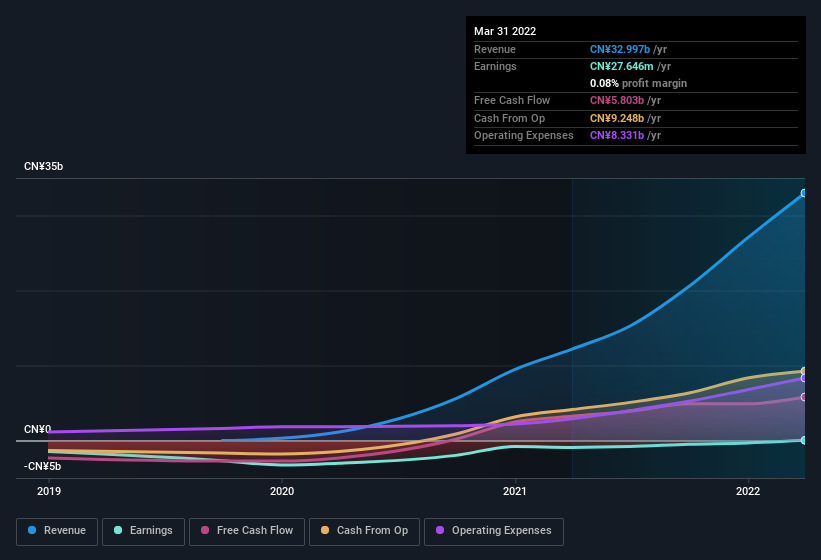Click the teal Earnings endpoint marker
This screenshot has height=560, width=821.
tap(804, 441)
